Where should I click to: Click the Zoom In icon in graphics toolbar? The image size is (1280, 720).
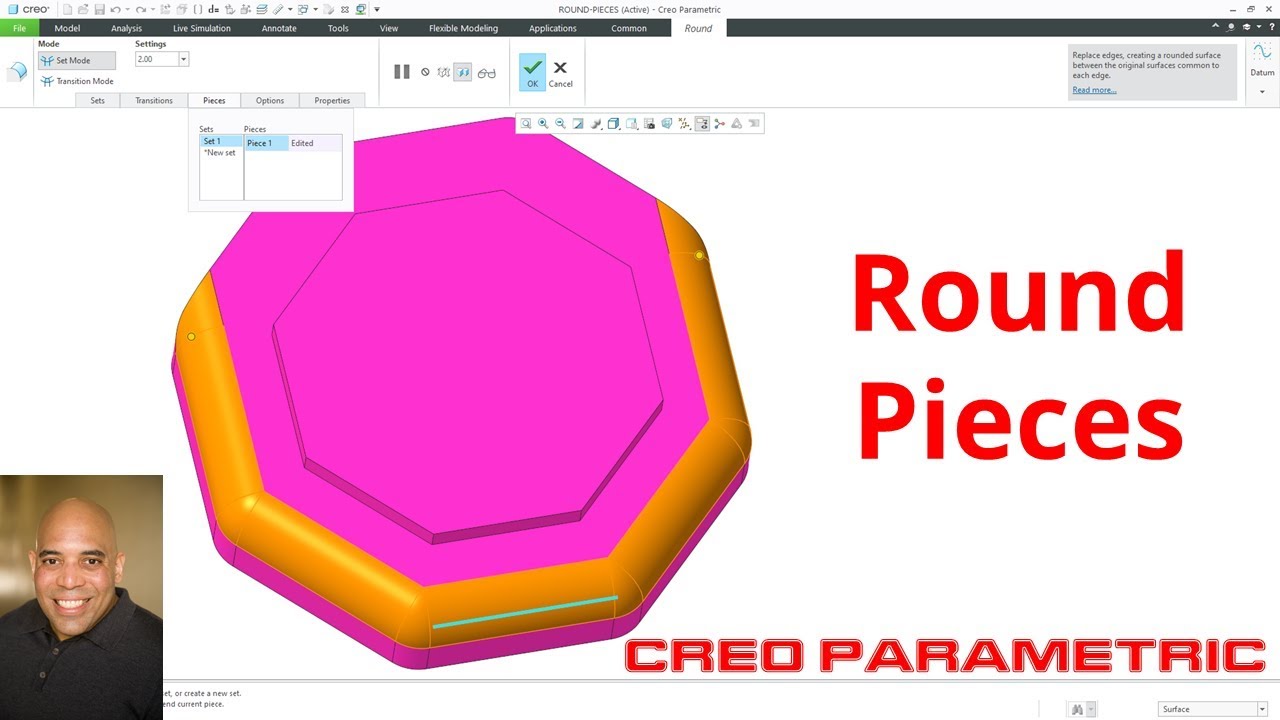point(543,124)
